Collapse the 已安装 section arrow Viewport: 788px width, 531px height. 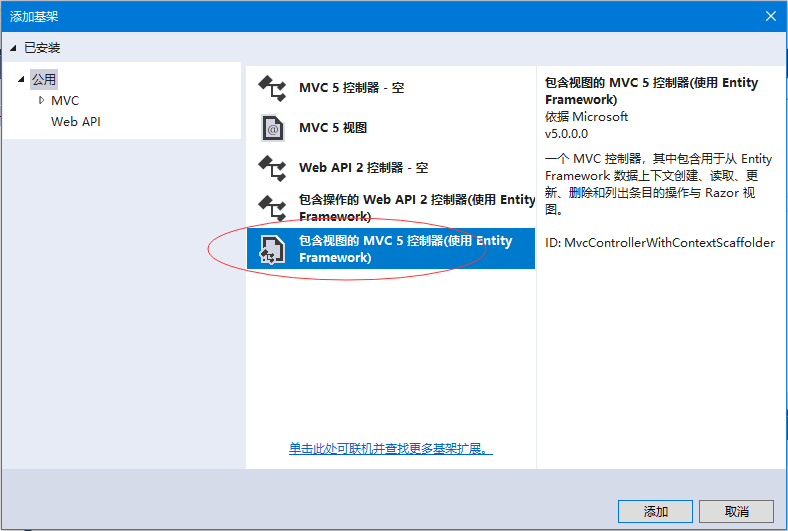(x=13, y=48)
